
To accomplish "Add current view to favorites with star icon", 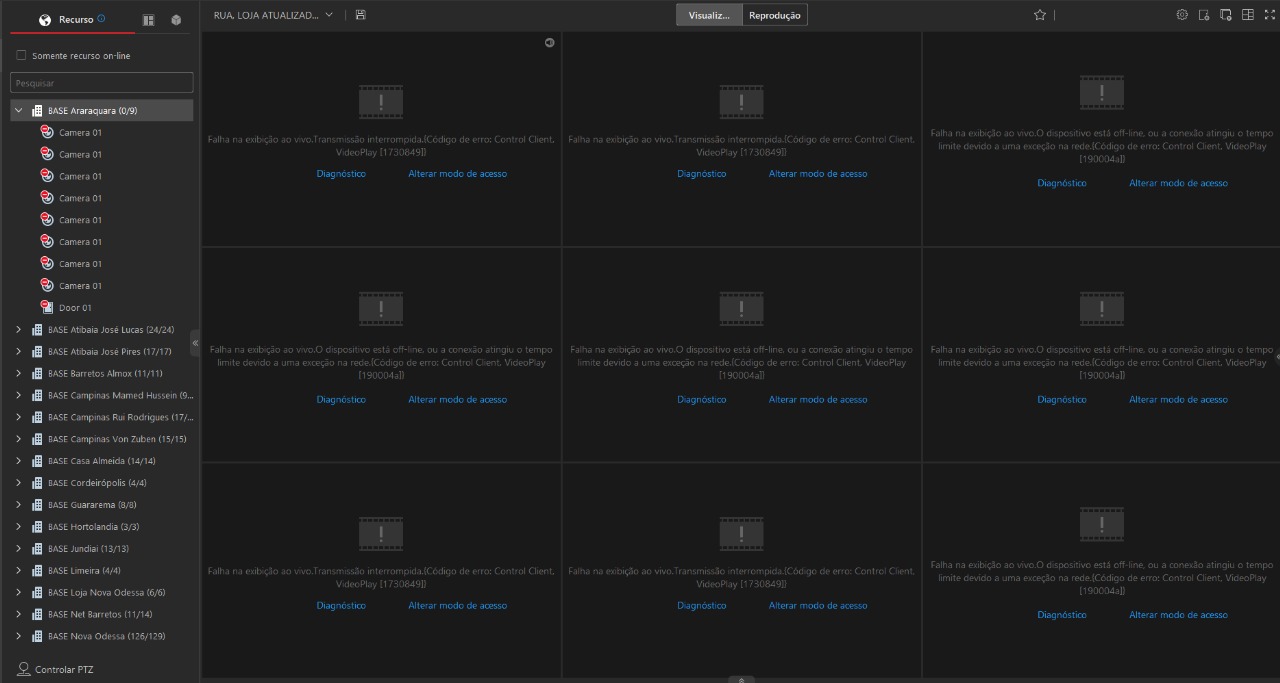I will (x=1039, y=15).
